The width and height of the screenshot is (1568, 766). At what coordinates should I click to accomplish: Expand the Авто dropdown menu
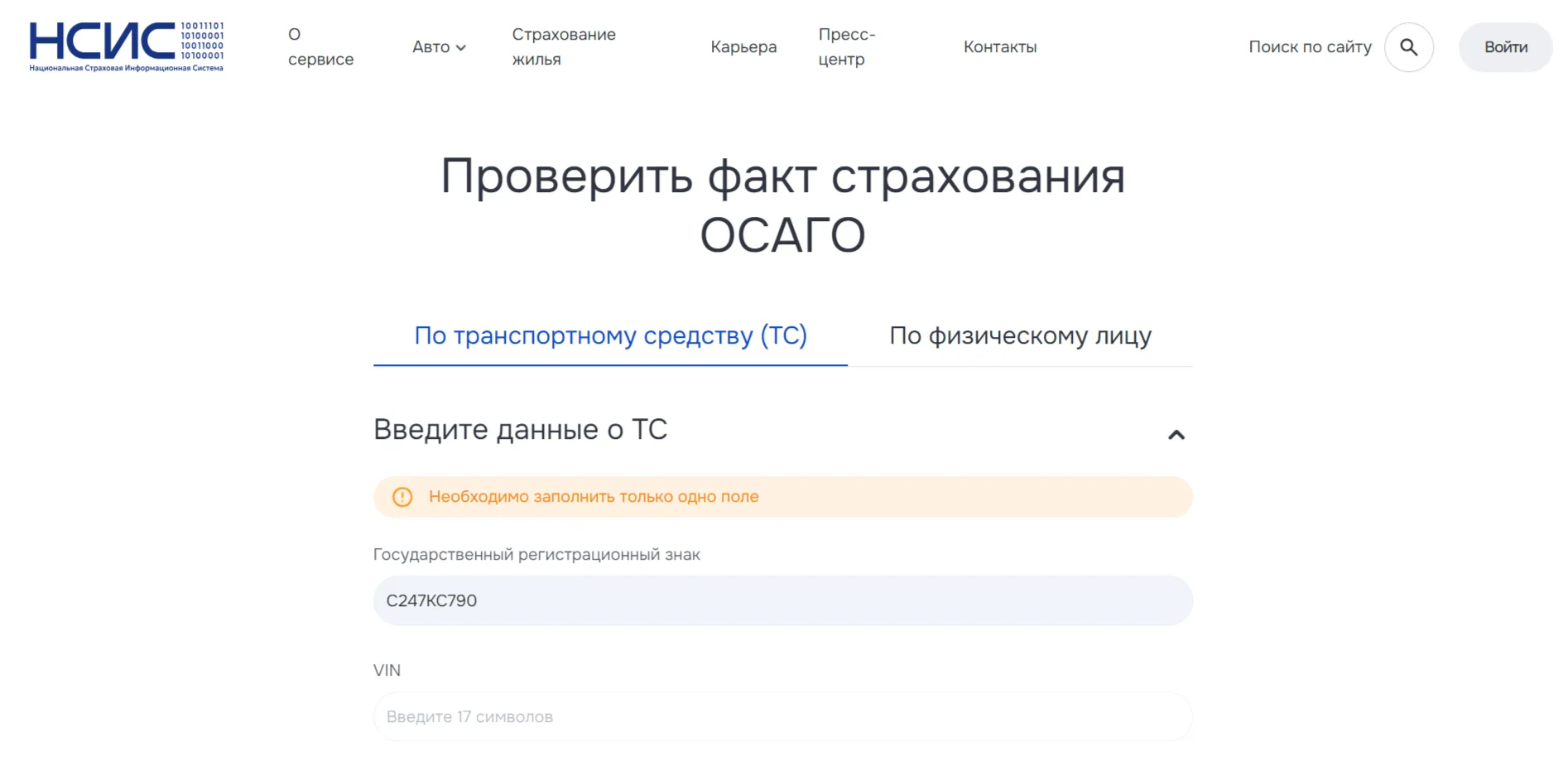[x=438, y=47]
